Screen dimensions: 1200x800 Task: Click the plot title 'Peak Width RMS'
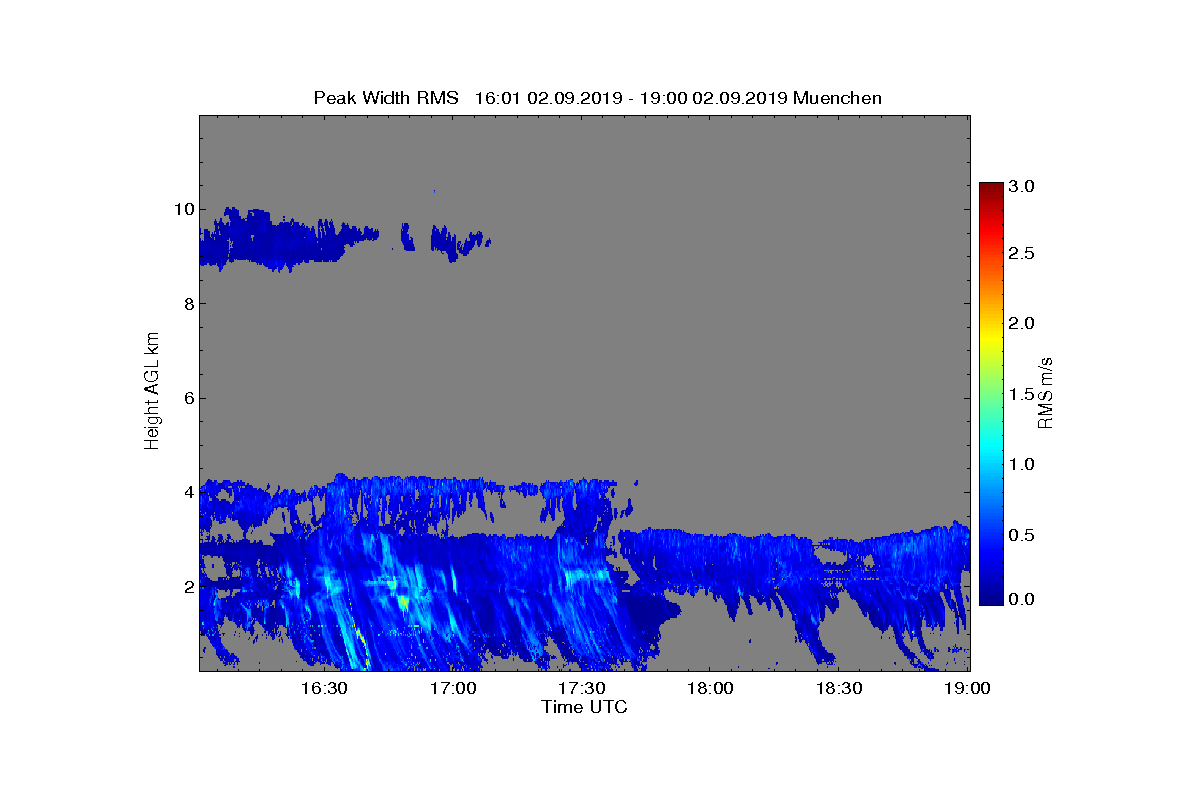point(386,97)
